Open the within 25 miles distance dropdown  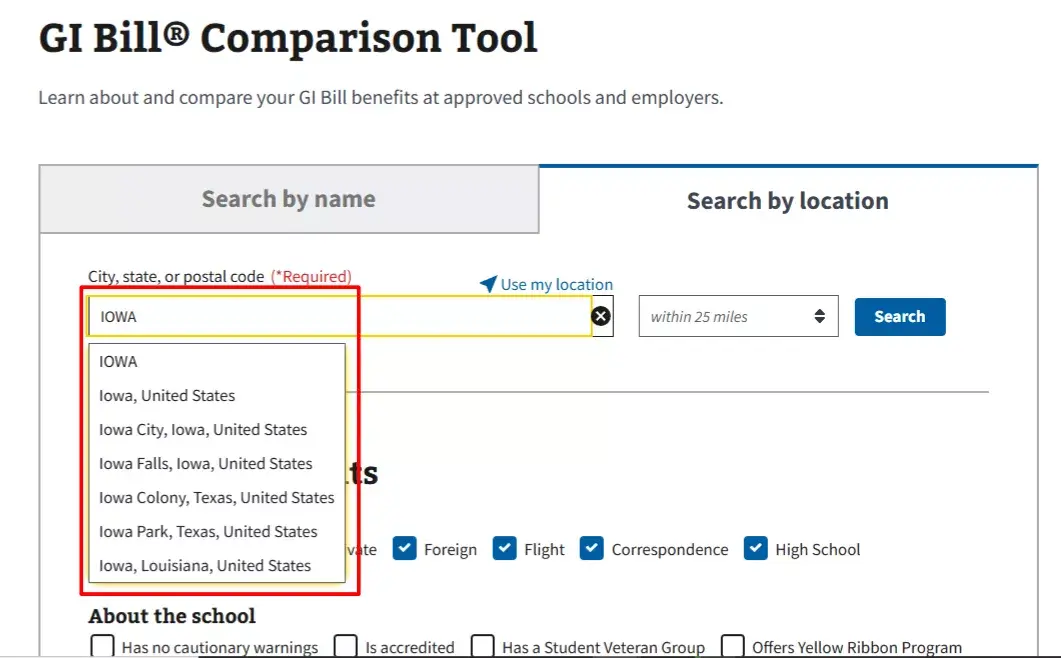coord(738,316)
